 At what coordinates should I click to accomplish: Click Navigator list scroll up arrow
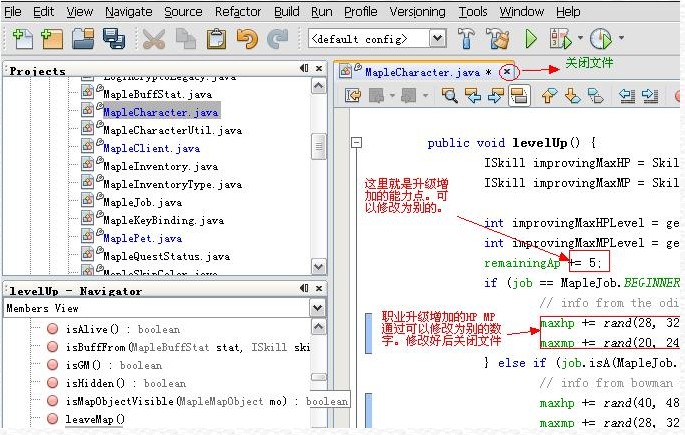(318, 326)
